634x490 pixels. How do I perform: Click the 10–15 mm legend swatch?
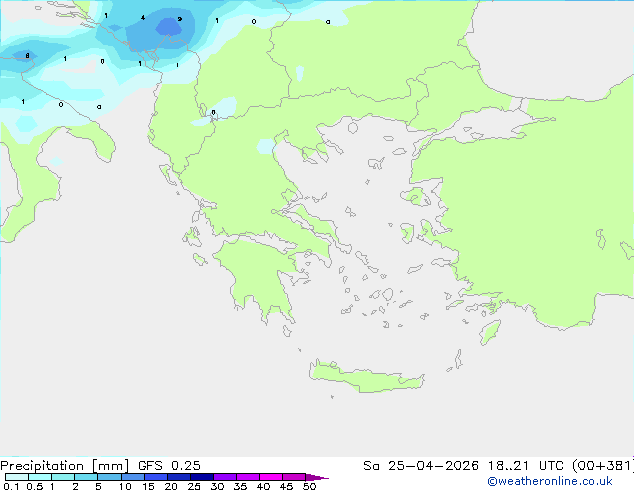(132, 477)
